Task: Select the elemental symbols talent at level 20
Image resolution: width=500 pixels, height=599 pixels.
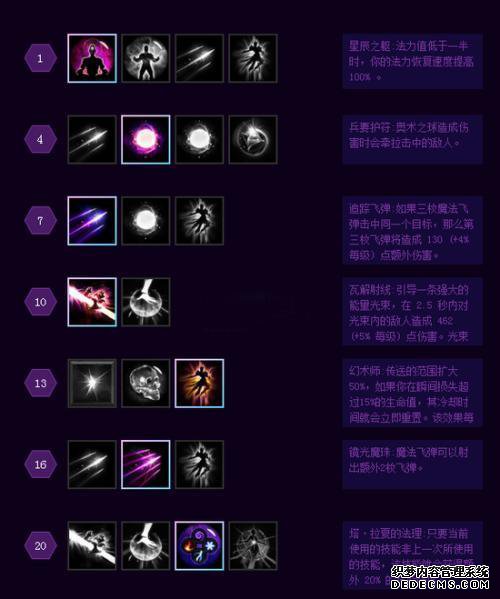Action: click(x=199, y=546)
